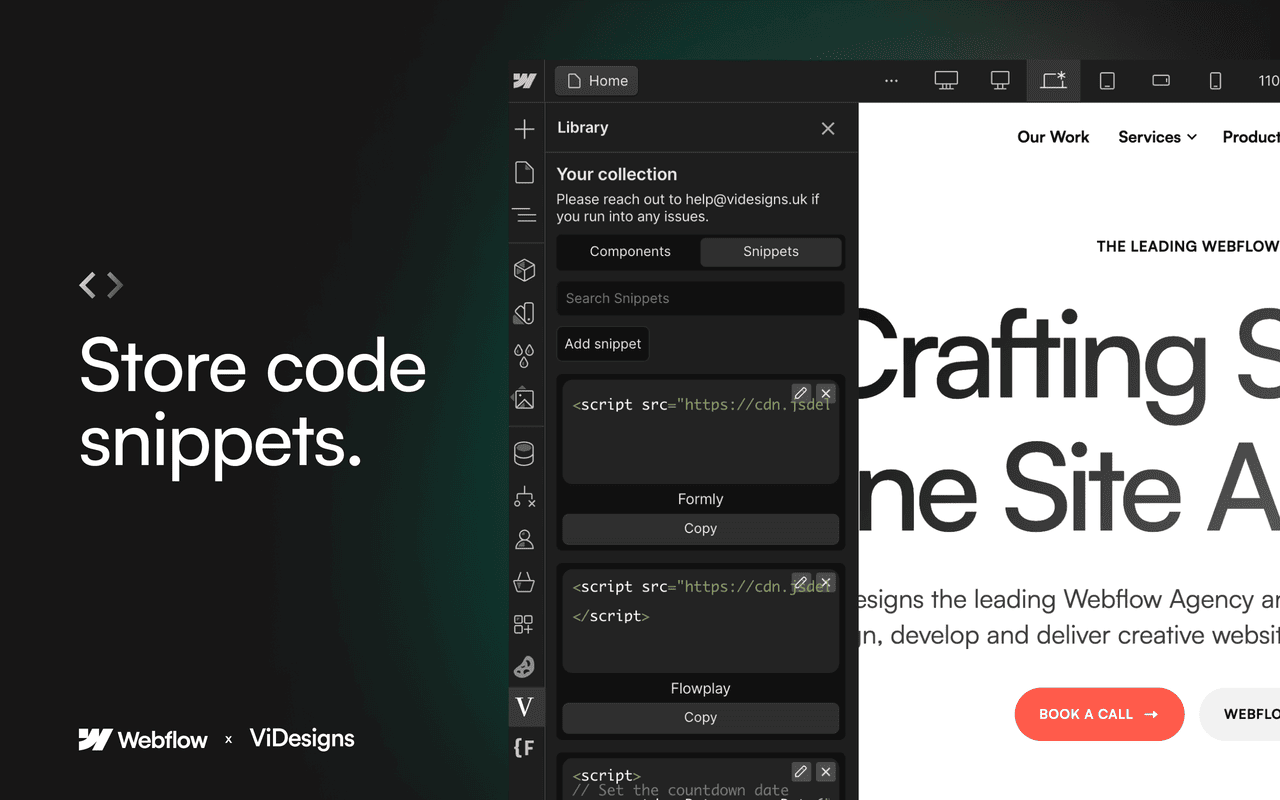Click the Flowplay snippet name label

[700, 688]
